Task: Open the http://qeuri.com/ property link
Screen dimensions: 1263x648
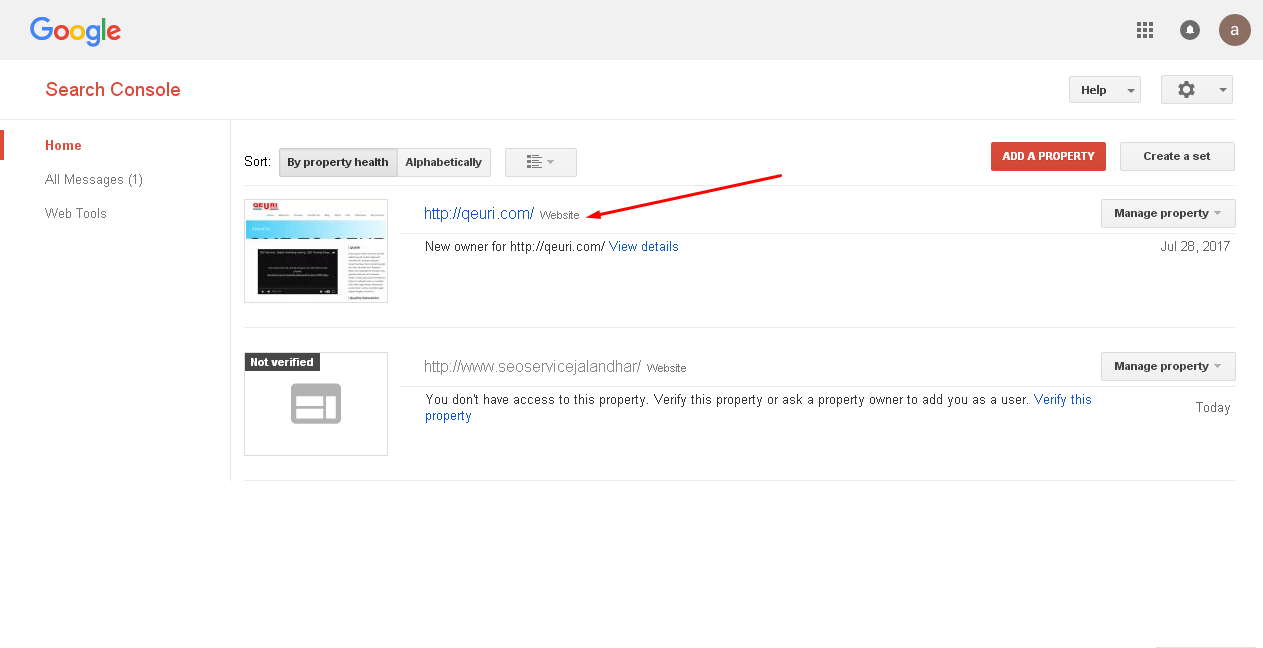Action: click(x=479, y=213)
